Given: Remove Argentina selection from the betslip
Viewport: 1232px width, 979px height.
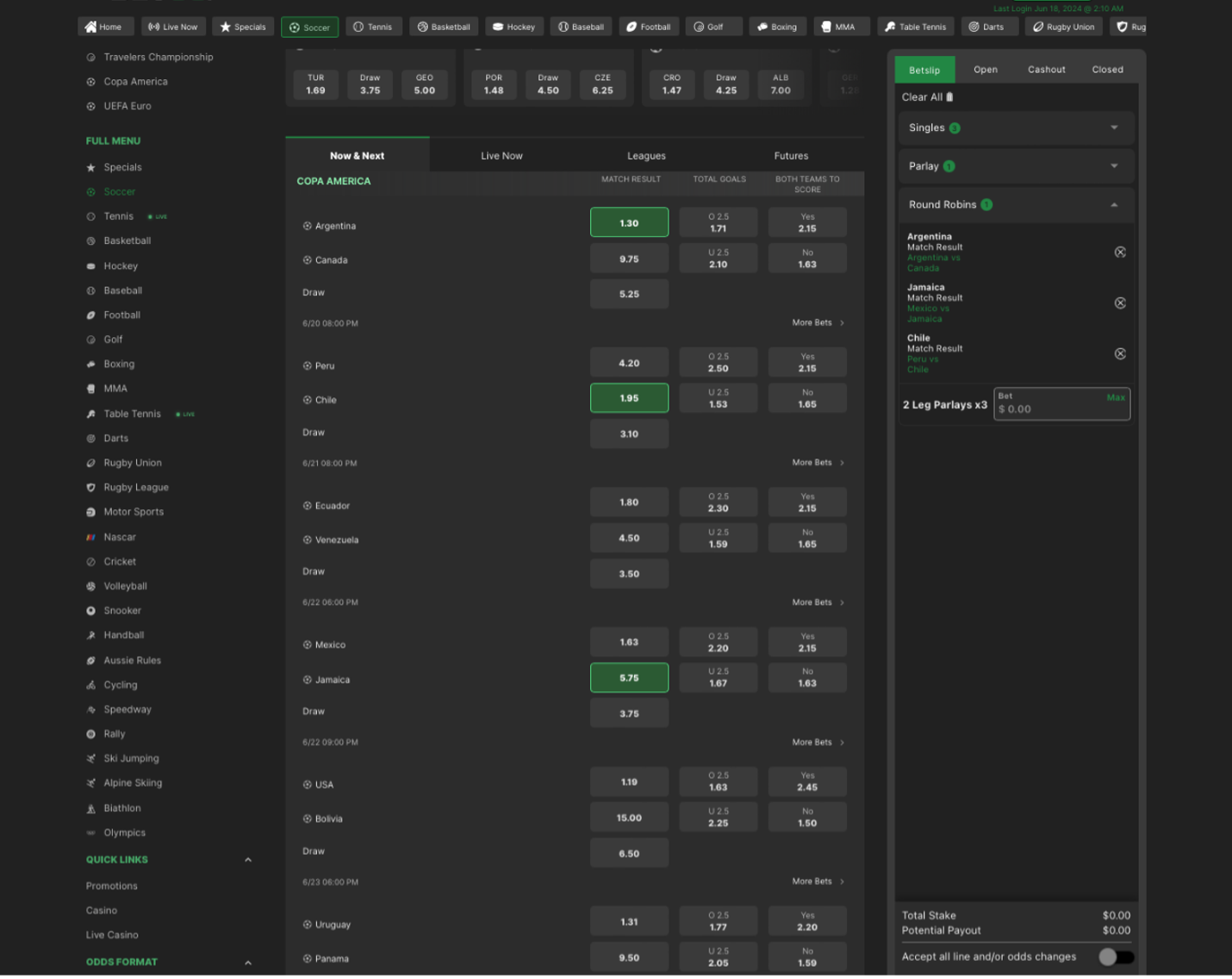Looking at the screenshot, I should point(1120,253).
